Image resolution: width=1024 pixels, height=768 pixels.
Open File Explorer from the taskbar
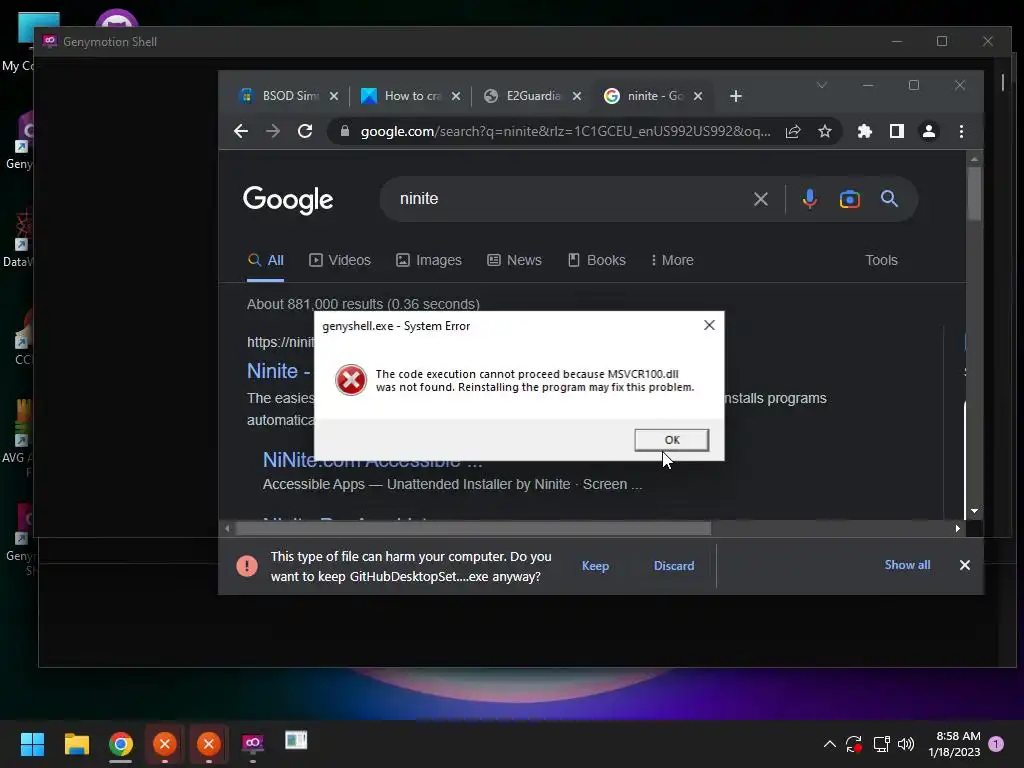(x=76, y=744)
